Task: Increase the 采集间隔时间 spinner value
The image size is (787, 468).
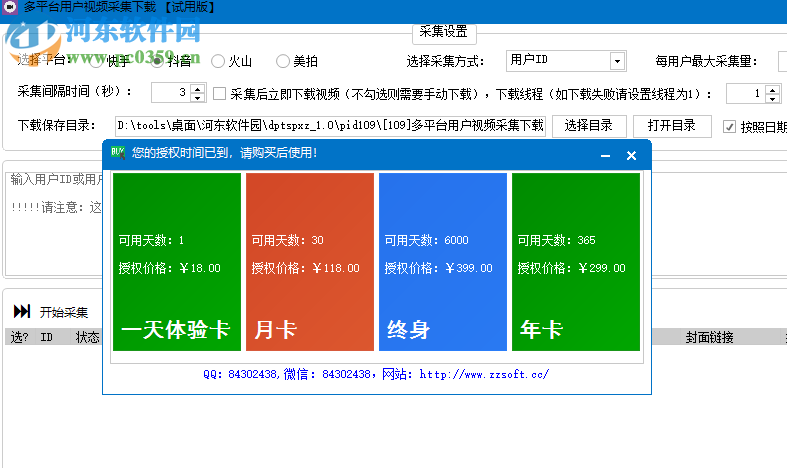Action: (x=198, y=88)
